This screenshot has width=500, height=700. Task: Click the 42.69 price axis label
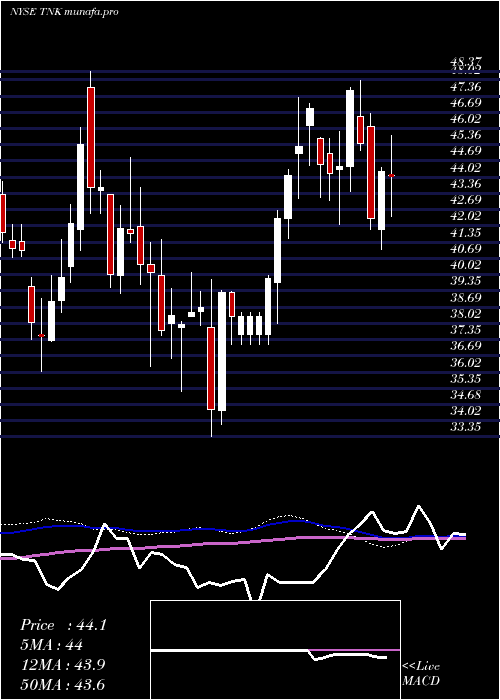tap(466, 200)
